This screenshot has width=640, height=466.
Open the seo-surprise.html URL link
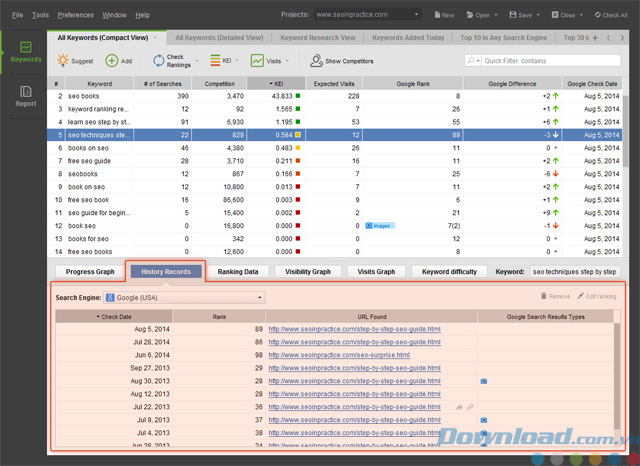(338, 355)
